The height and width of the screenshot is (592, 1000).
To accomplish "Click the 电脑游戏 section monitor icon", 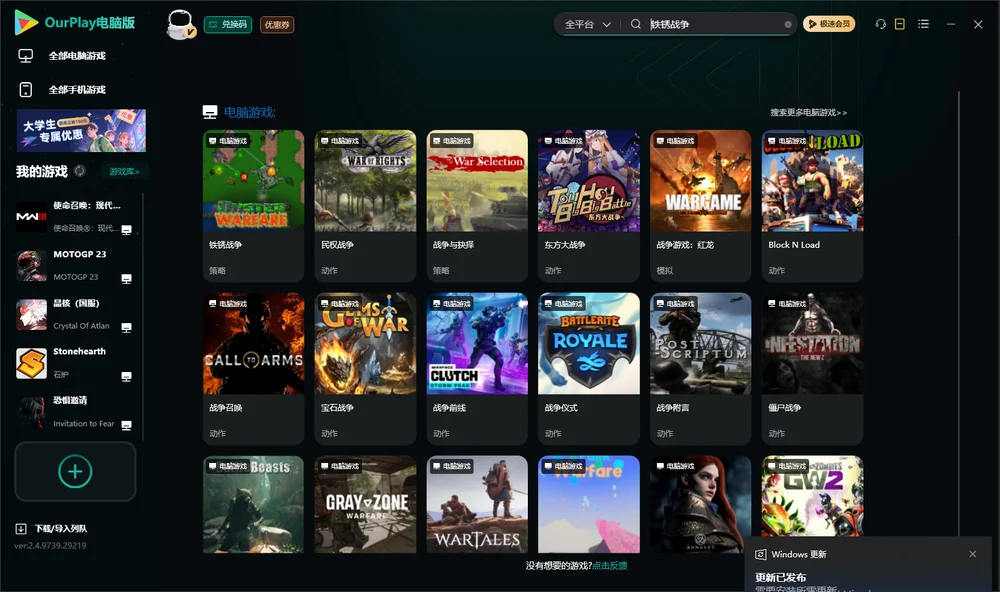I will [210, 112].
